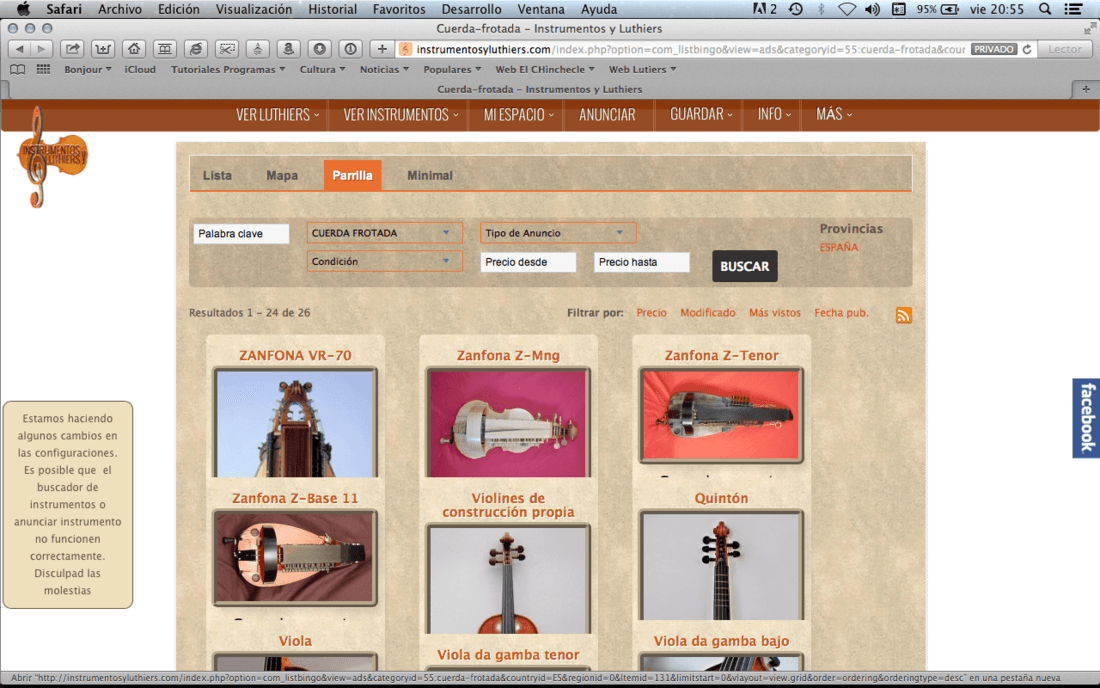Expand the VER LUTHIERS menu
1100x688 pixels.
tap(277, 114)
